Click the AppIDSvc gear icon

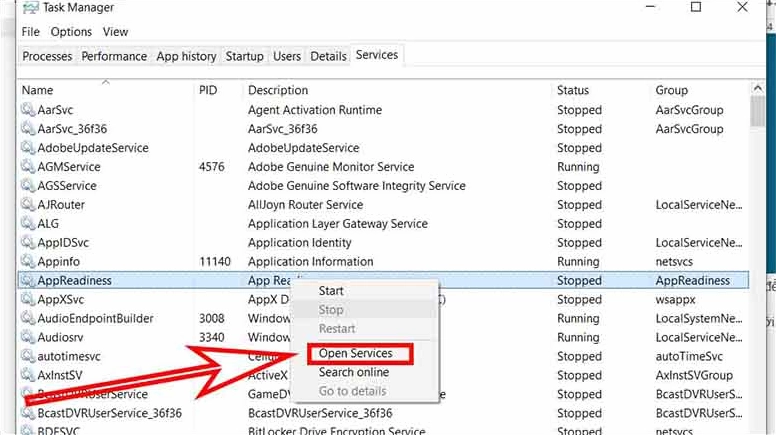28,242
